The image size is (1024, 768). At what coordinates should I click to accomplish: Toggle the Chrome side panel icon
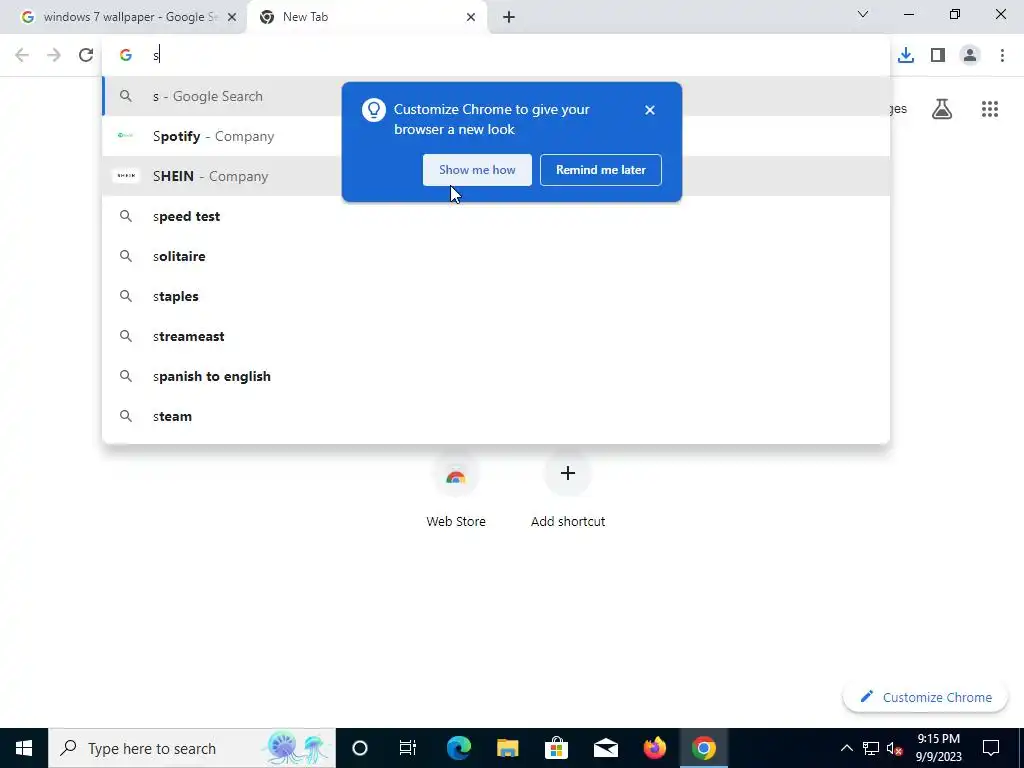pyautogui.click(x=938, y=56)
